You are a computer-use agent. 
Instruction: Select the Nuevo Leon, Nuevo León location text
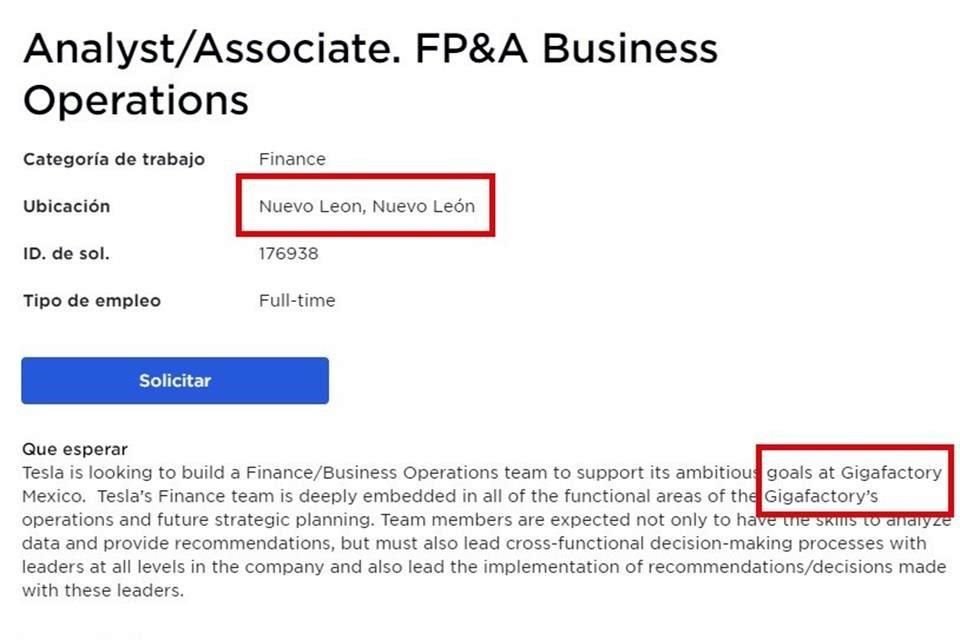366,207
